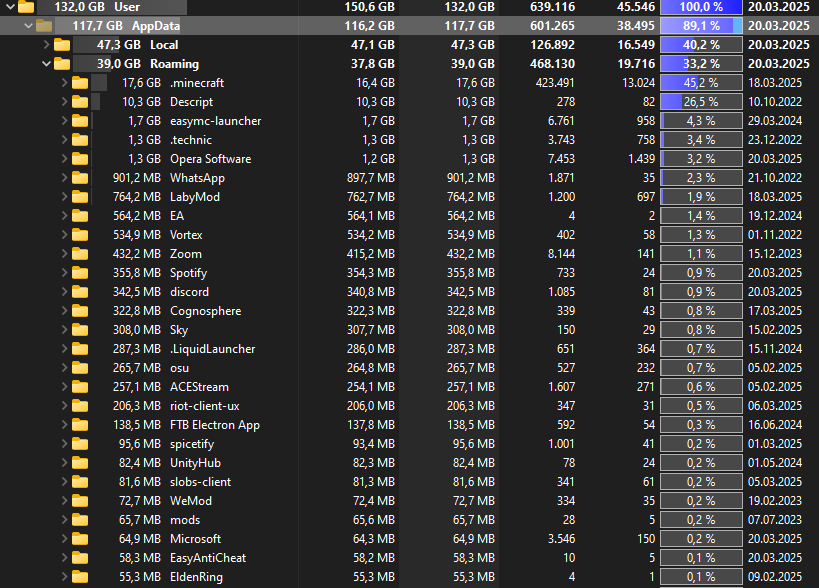Expand the EasyAntiCheat folder node
The width and height of the screenshot is (819, 588).
coord(65,558)
